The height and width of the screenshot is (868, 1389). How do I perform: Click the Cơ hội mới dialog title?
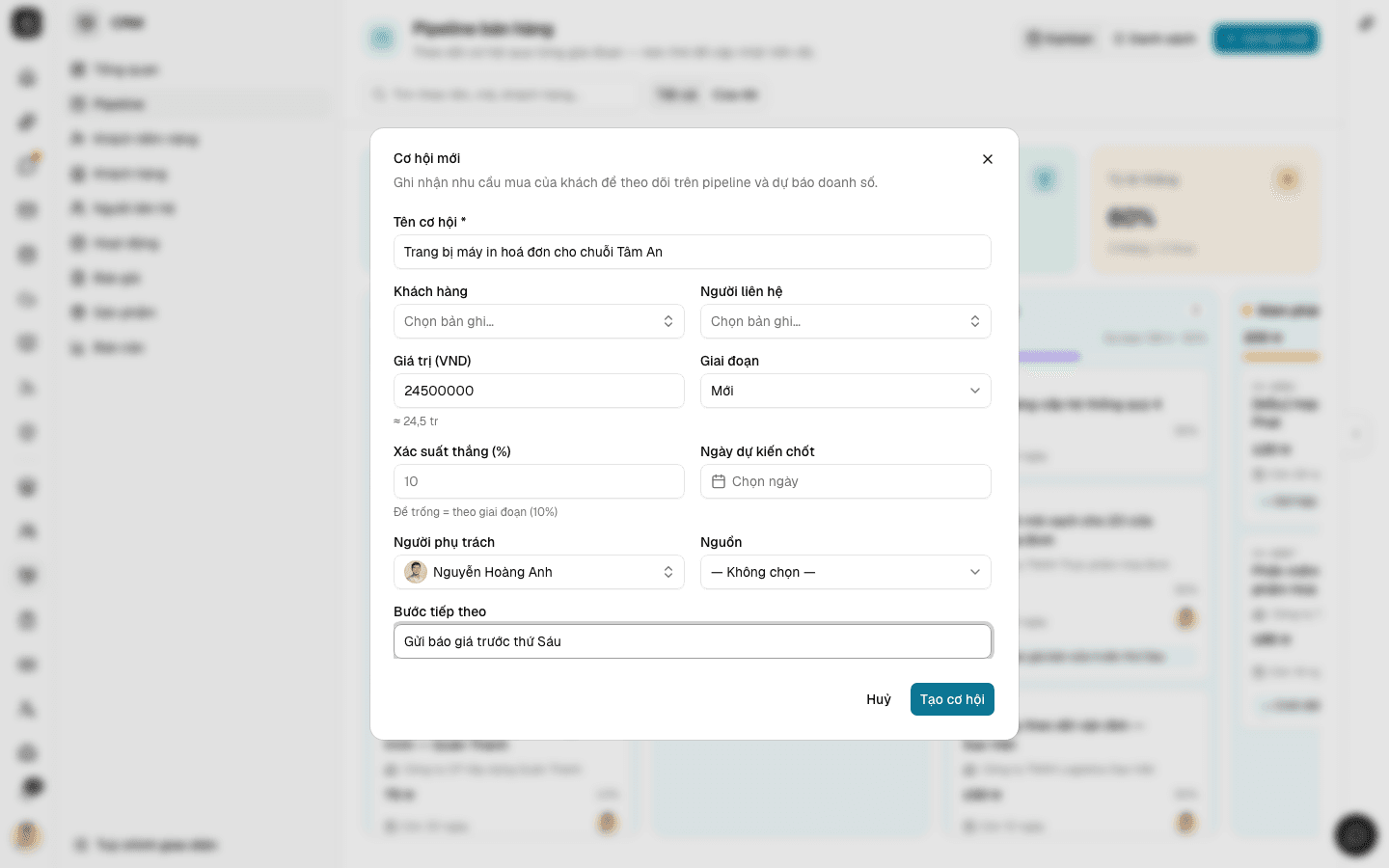coord(426,158)
